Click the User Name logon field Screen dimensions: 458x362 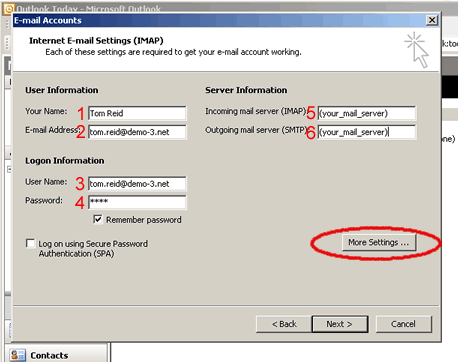(x=137, y=184)
